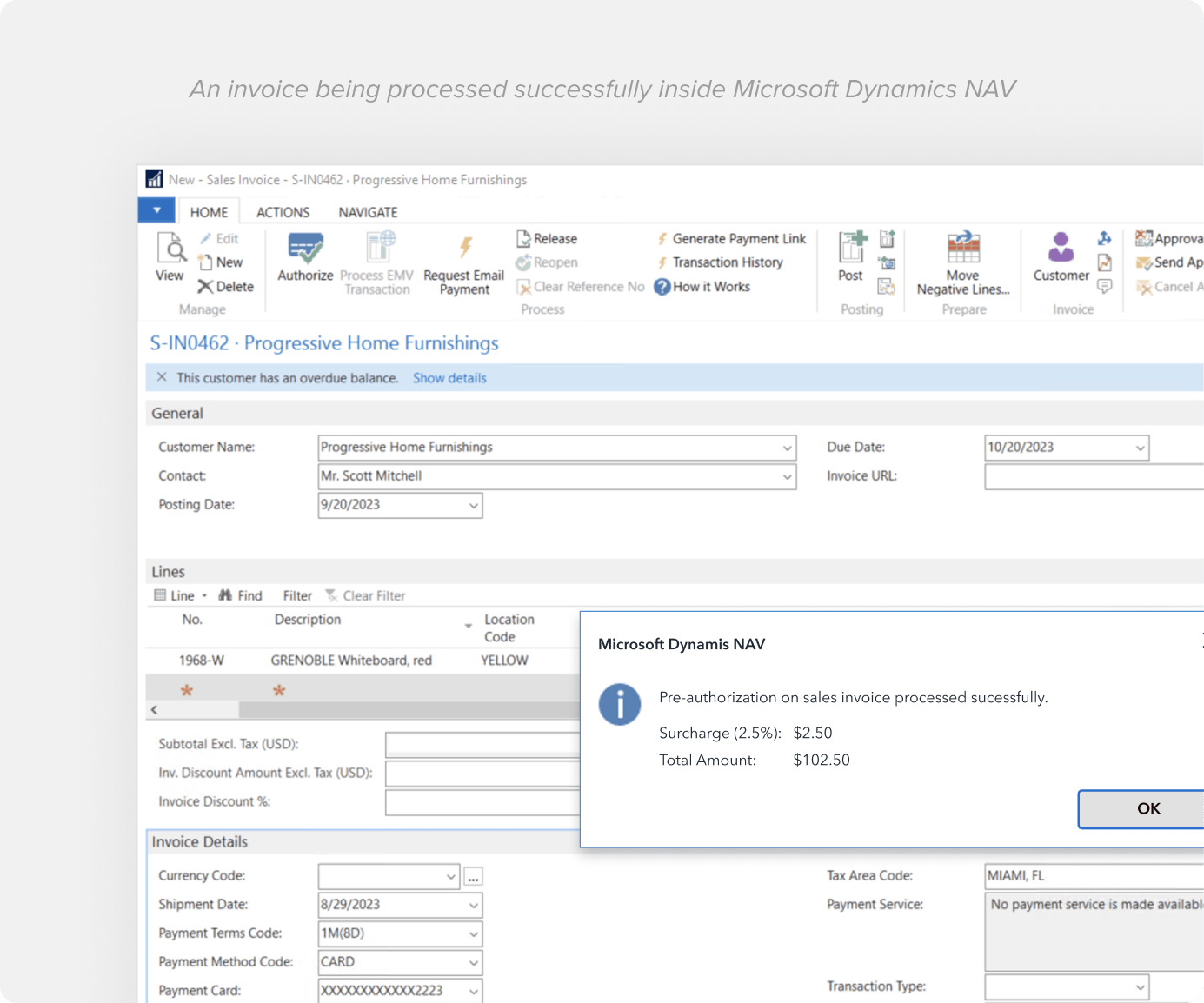
Task: Click the Generate Payment Link lightning icon
Action: pyautogui.click(x=663, y=238)
